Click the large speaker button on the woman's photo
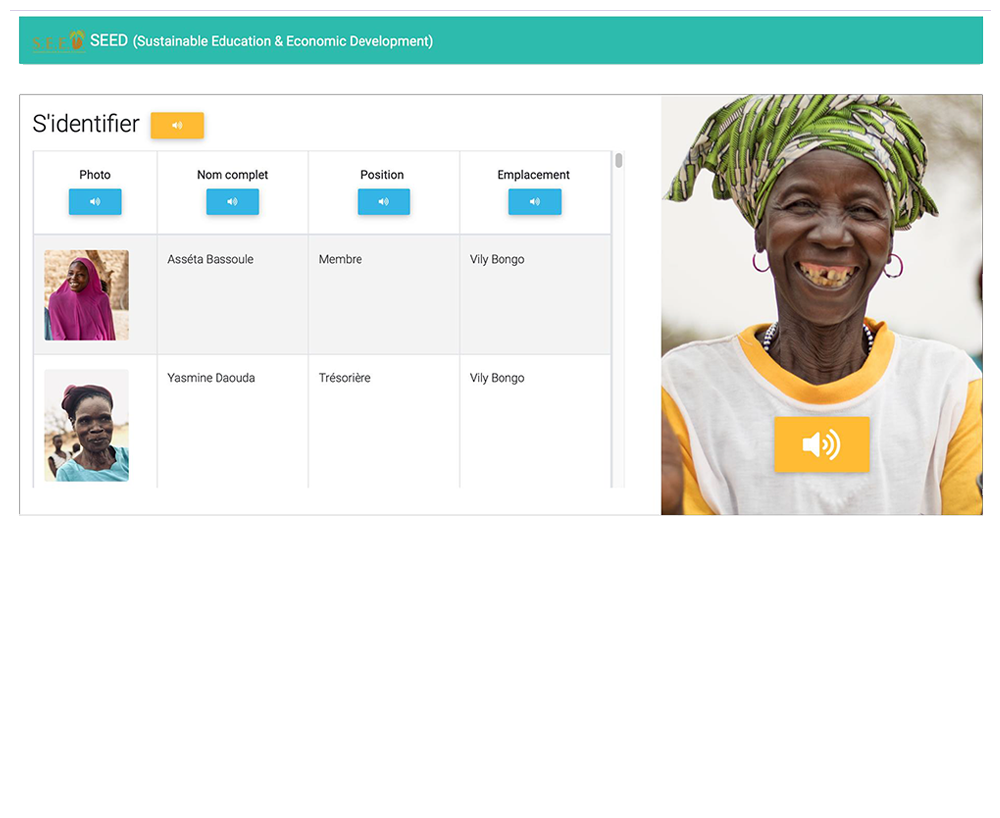 pos(821,444)
